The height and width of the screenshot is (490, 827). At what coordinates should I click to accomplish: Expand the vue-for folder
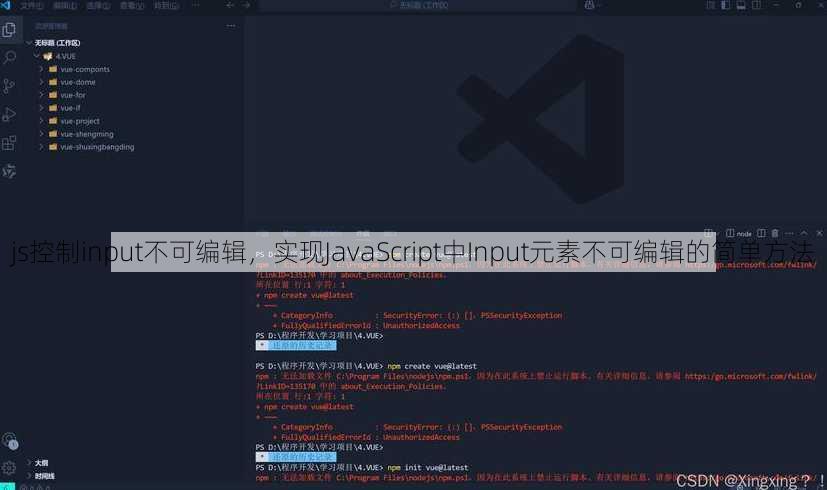click(x=41, y=95)
